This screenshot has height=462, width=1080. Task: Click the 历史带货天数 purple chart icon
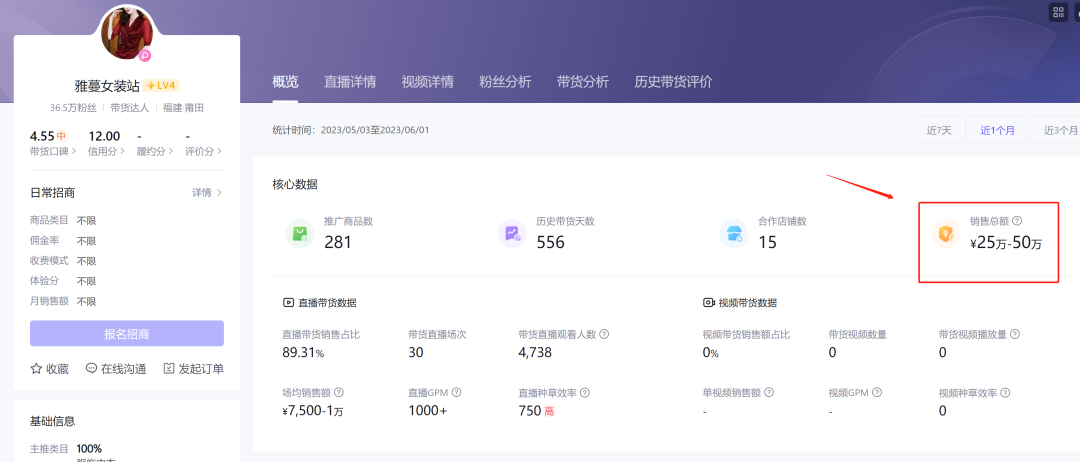(x=512, y=233)
